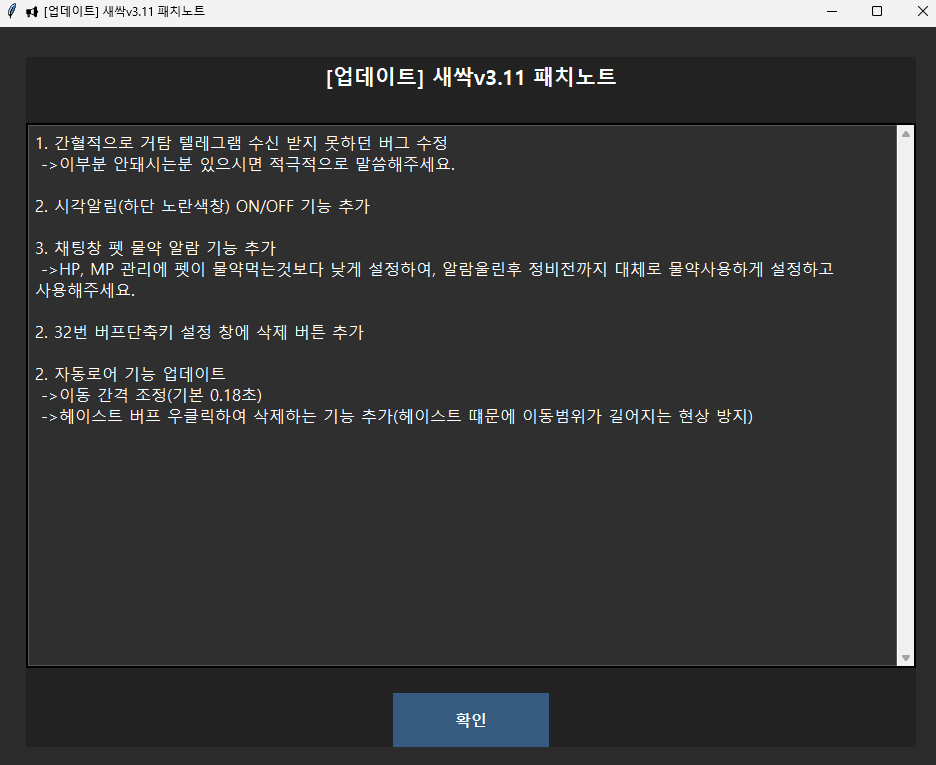936x765 pixels.
Task: Click the 채팅창 펫 물약 알람 line
Action: (155, 249)
